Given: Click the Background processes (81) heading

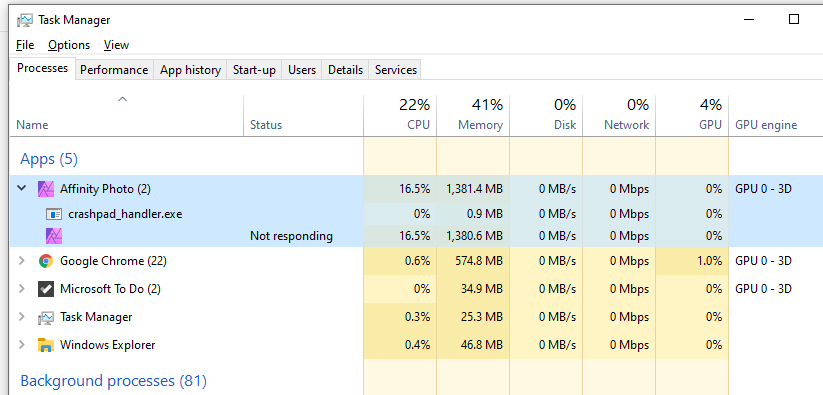Looking at the screenshot, I should [113, 381].
